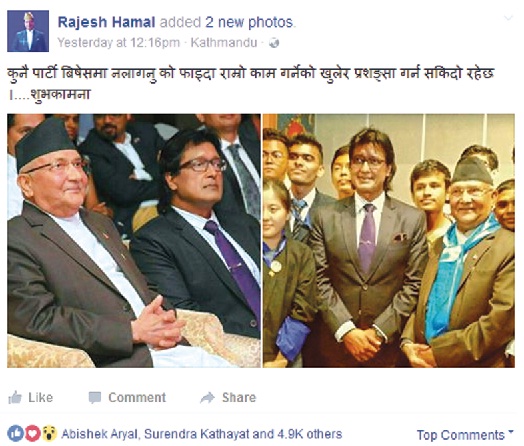The height and width of the screenshot is (446, 524).
Task: Click the Like thumbs-up icon
Action: click(x=15, y=398)
